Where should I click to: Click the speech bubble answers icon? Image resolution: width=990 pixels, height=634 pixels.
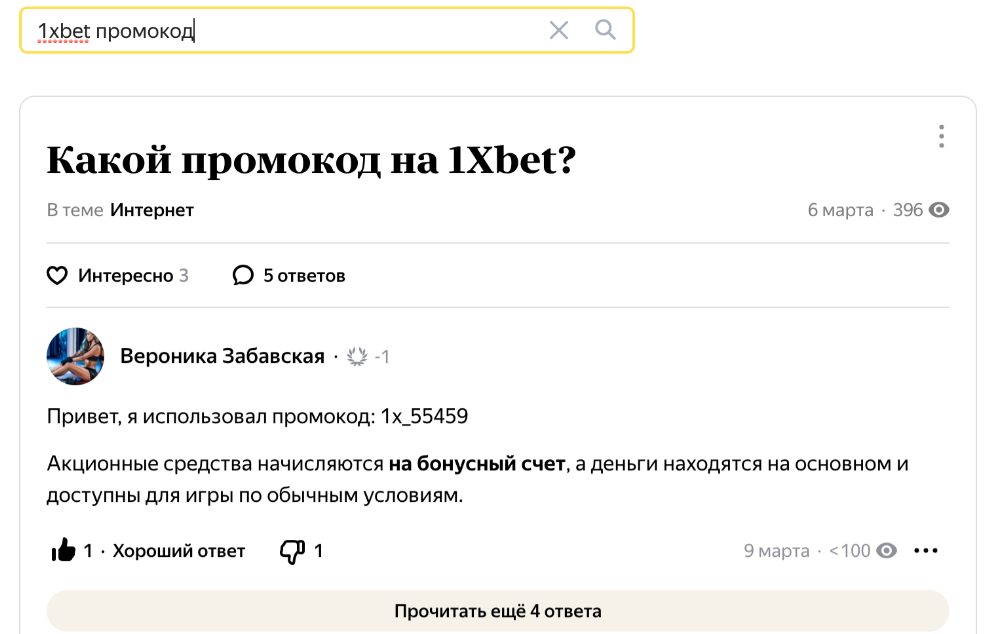[243, 275]
